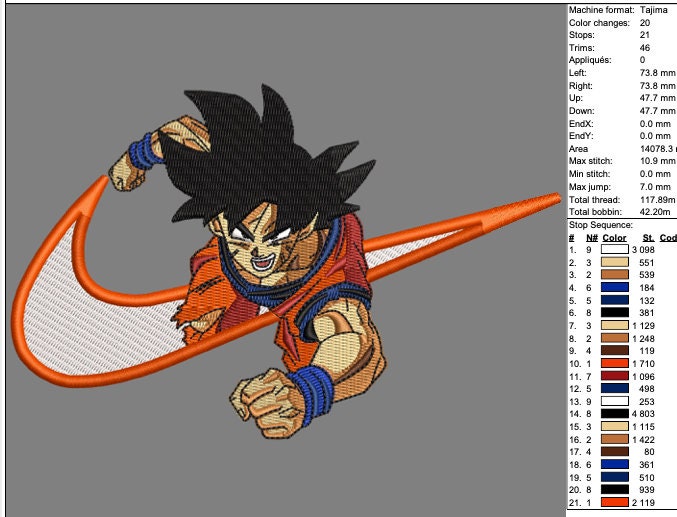Click black swatch in stop 14

(615, 414)
